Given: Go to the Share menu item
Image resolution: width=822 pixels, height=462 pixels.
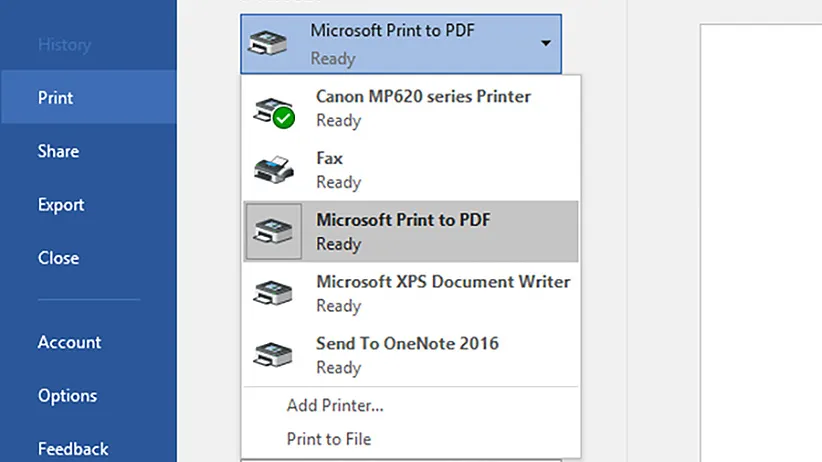Looking at the screenshot, I should [x=58, y=151].
